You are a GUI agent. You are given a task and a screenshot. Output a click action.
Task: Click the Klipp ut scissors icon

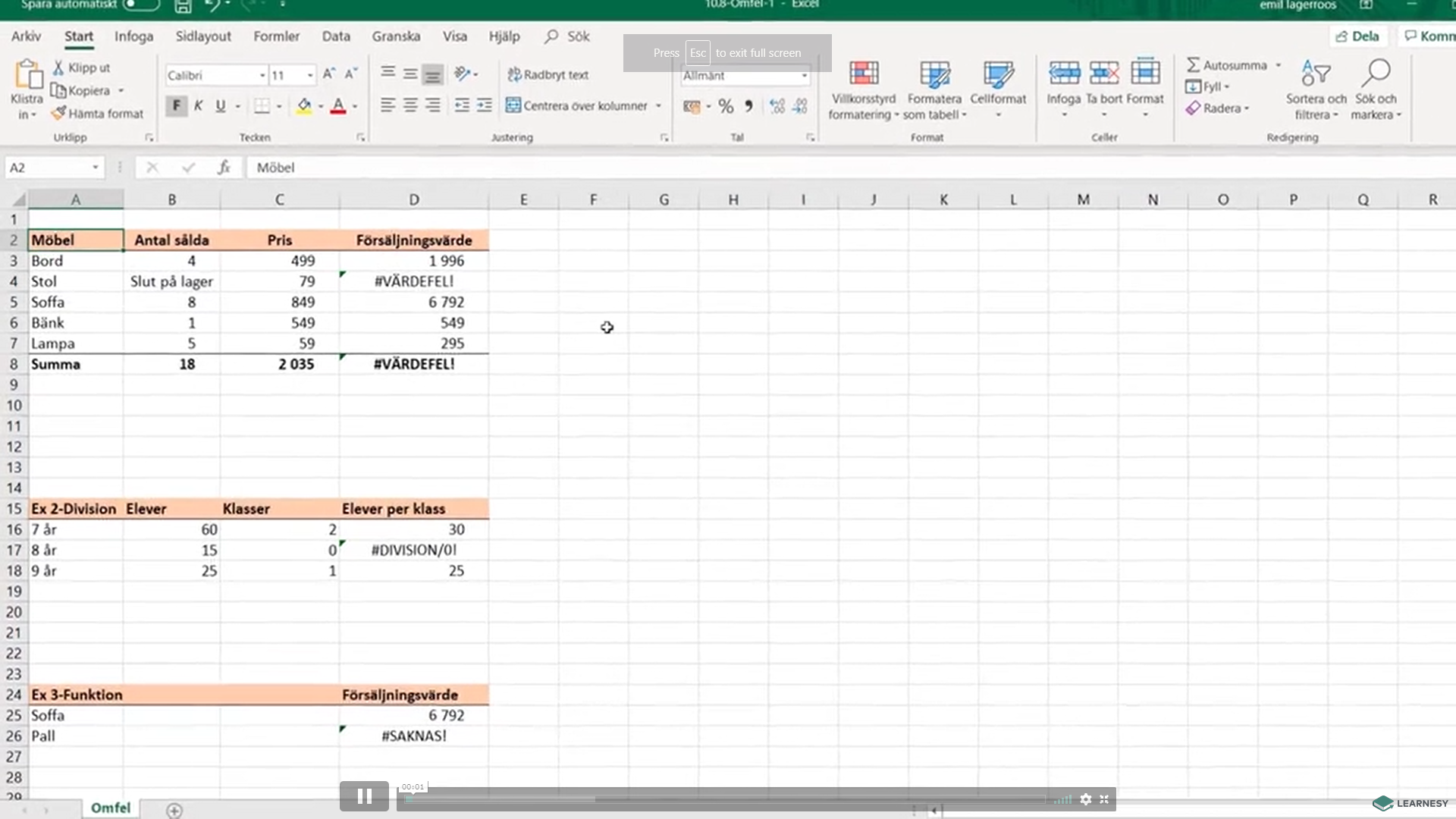(x=58, y=67)
